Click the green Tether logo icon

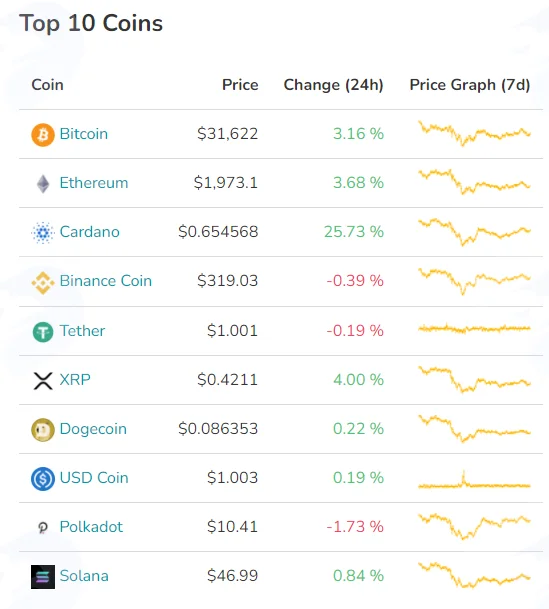pos(43,332)
